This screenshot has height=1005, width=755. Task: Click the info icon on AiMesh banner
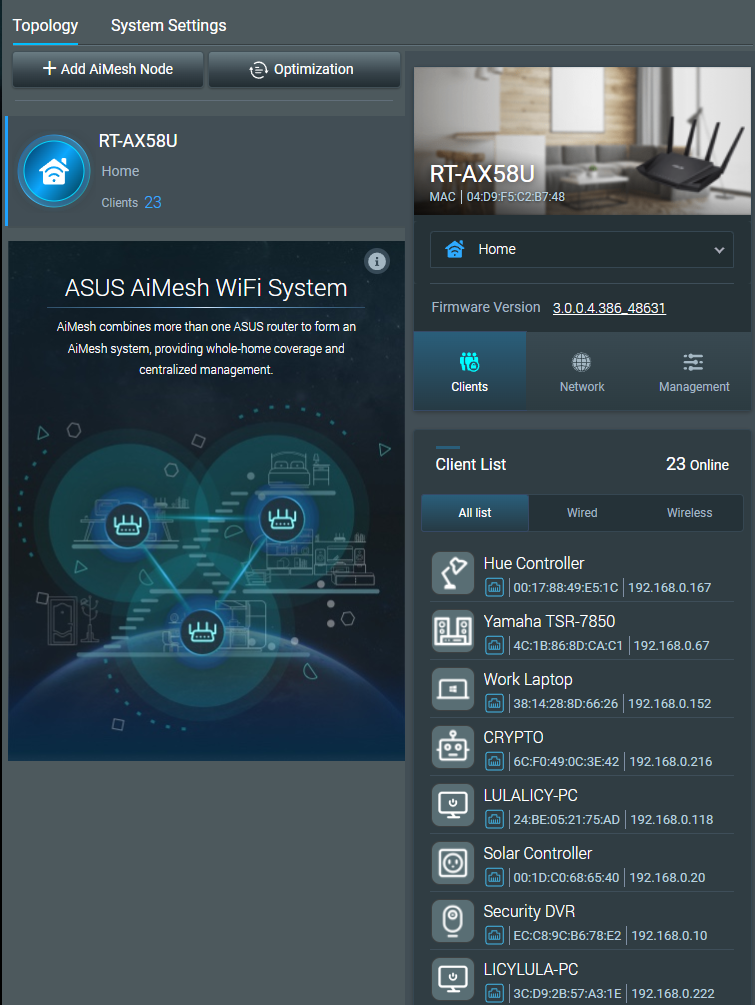tap(377, 261)
